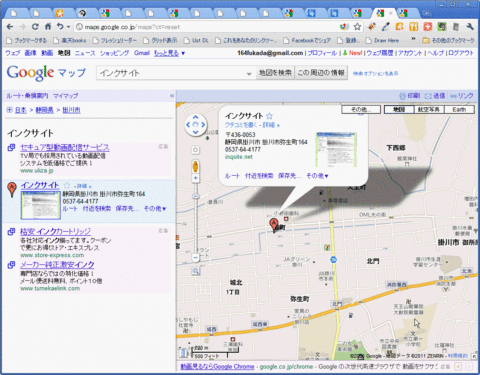This screenshot has width=480, height=375.
Task: Switch map to Earth view
Action: (x=459, y=110)
